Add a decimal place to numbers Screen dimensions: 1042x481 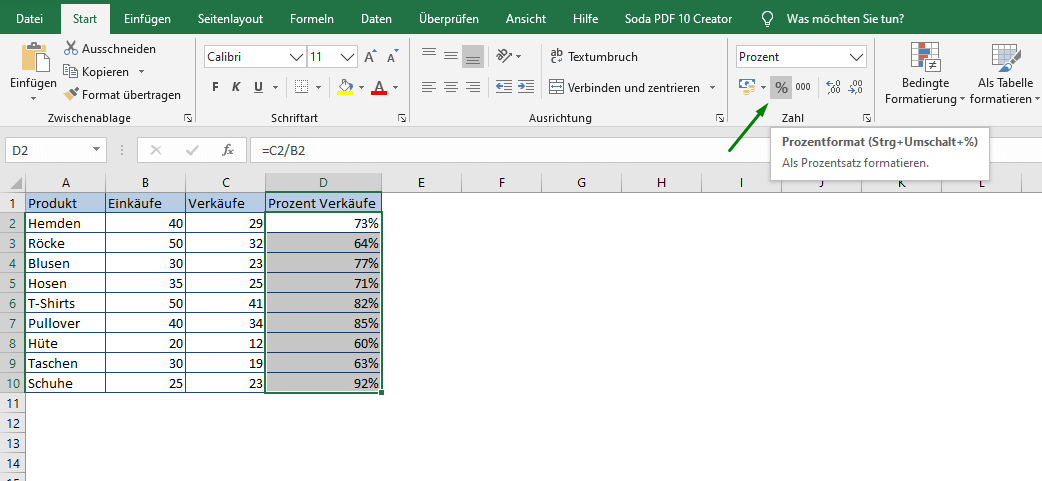[x=833, y=88]
